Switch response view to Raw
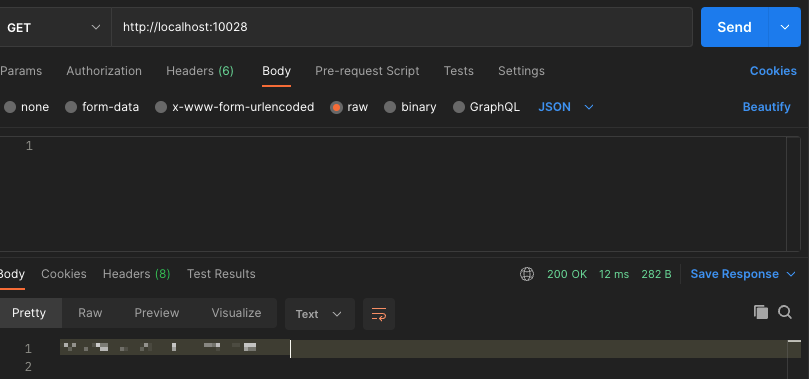This screenshot has width=809, height=379. [90, 313]
